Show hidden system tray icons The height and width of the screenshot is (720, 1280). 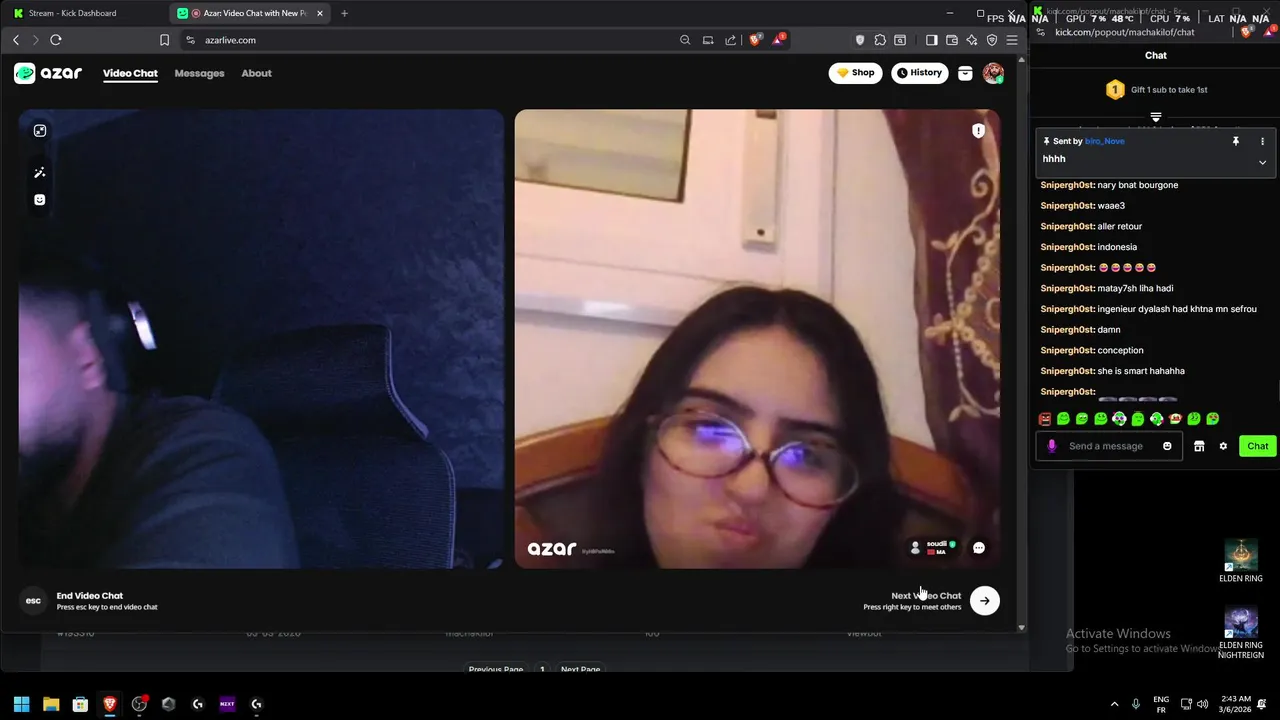tap(1115, 704)
